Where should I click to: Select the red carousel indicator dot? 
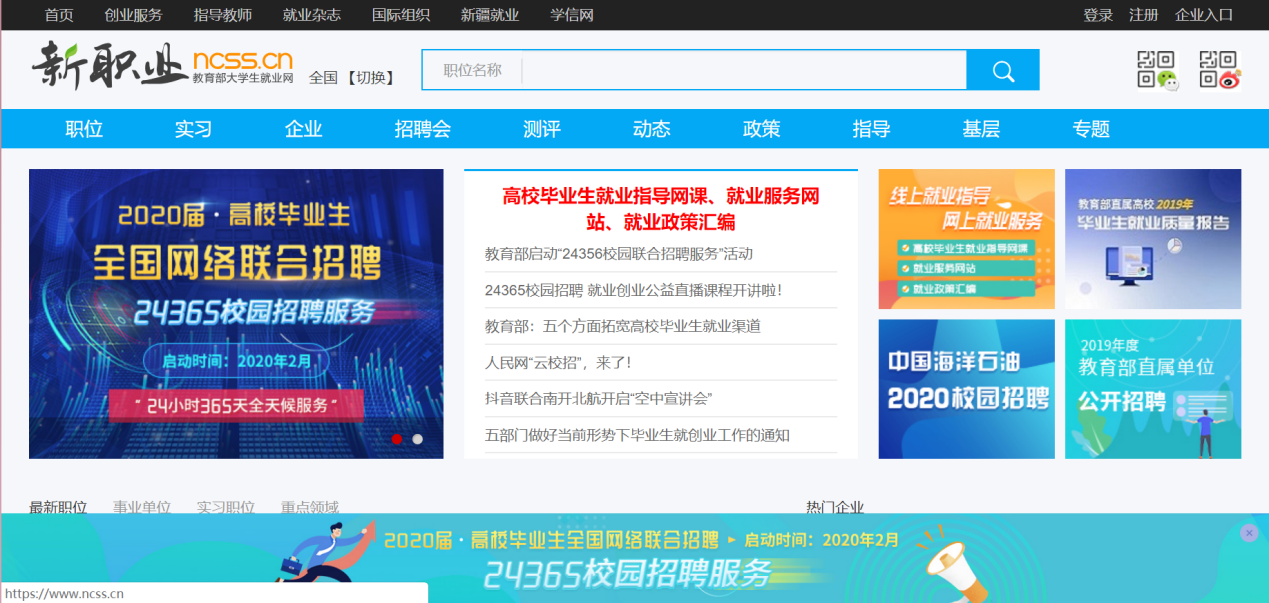(397, 439)
